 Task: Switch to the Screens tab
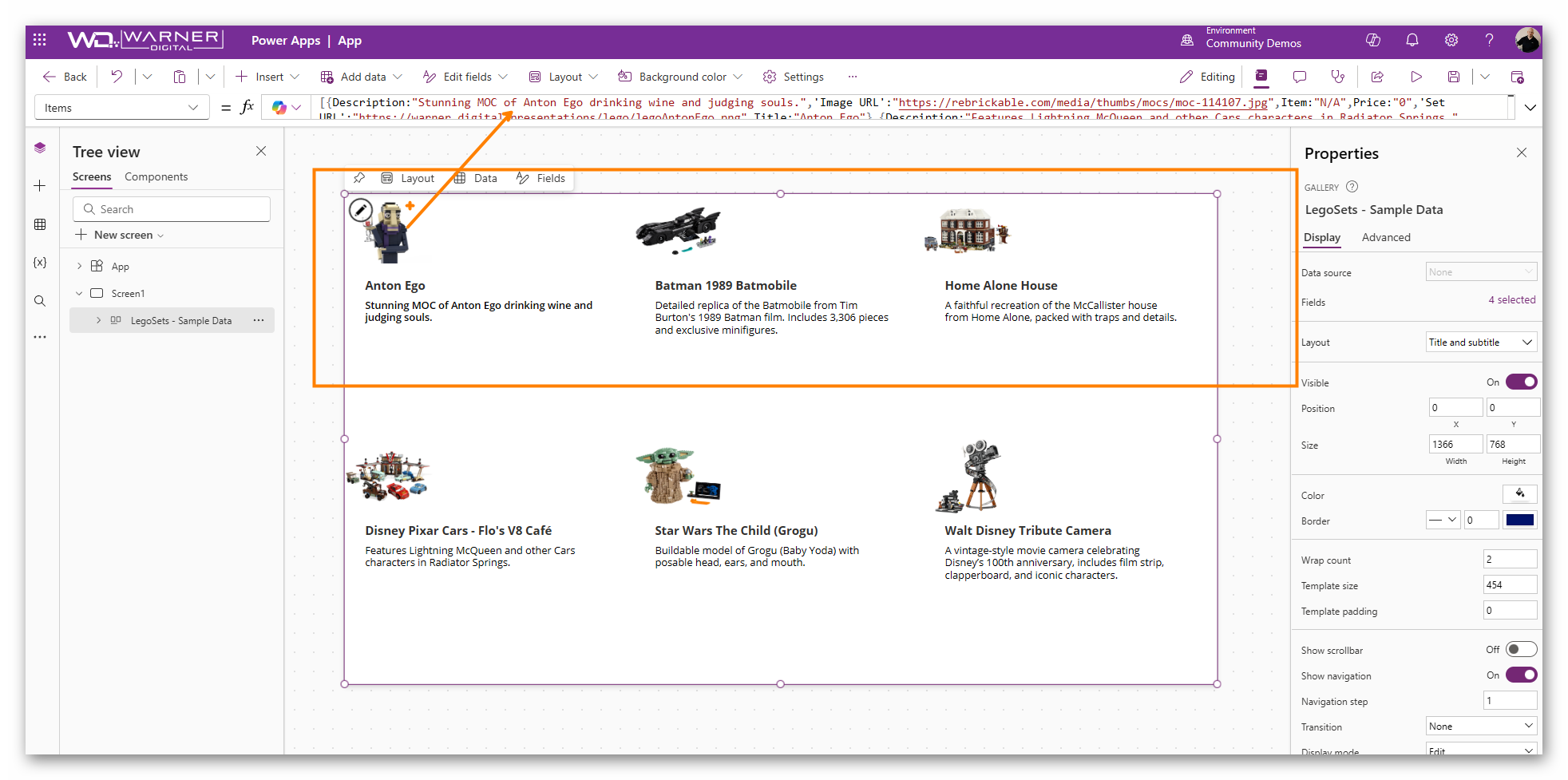[92, 176]
